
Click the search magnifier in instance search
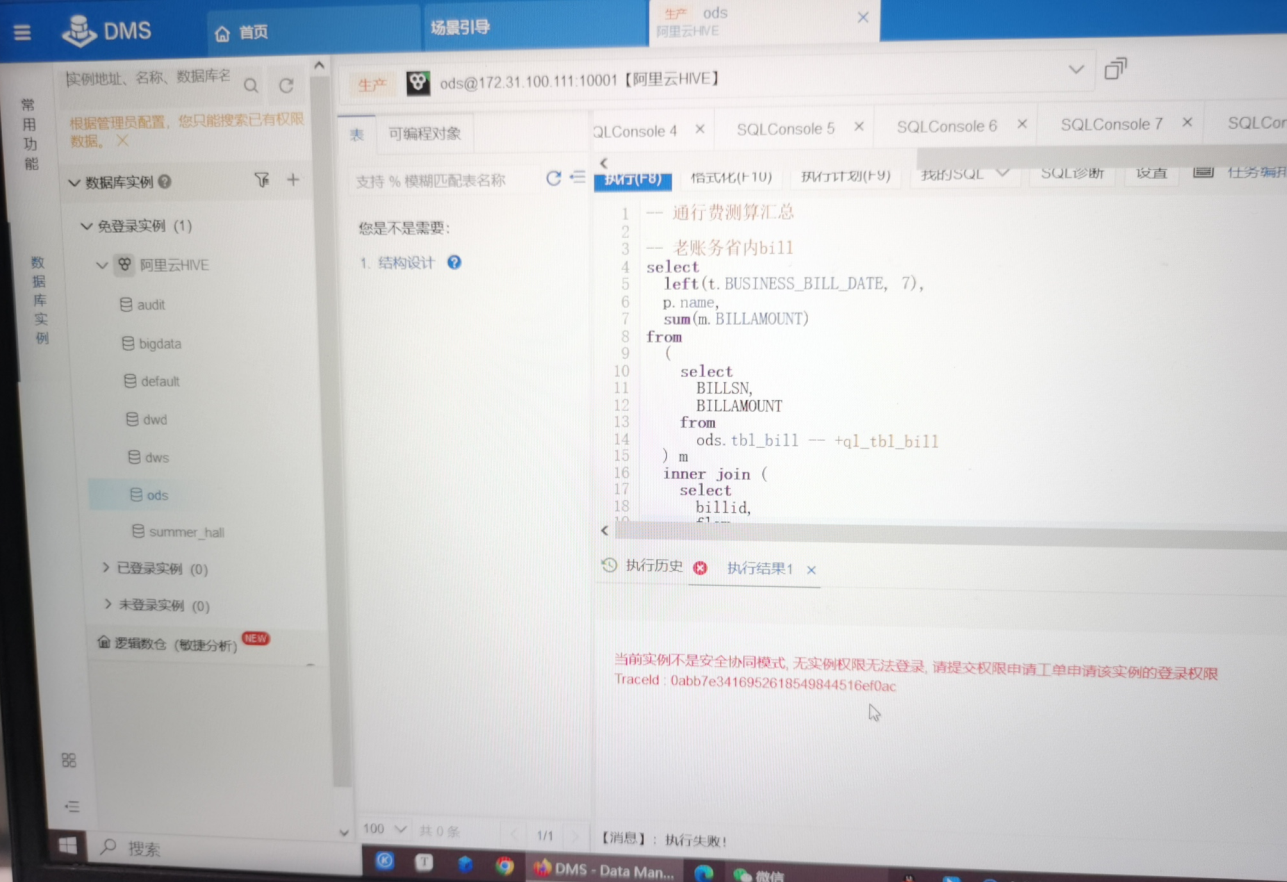click(251, 86)
